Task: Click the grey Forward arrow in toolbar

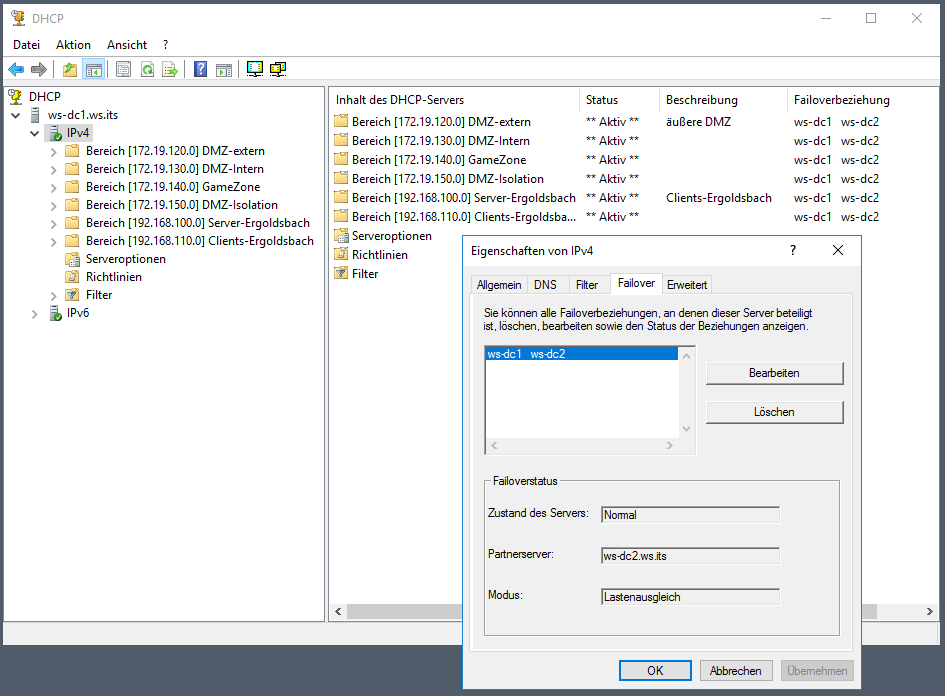Action: [x=39, y=70]
